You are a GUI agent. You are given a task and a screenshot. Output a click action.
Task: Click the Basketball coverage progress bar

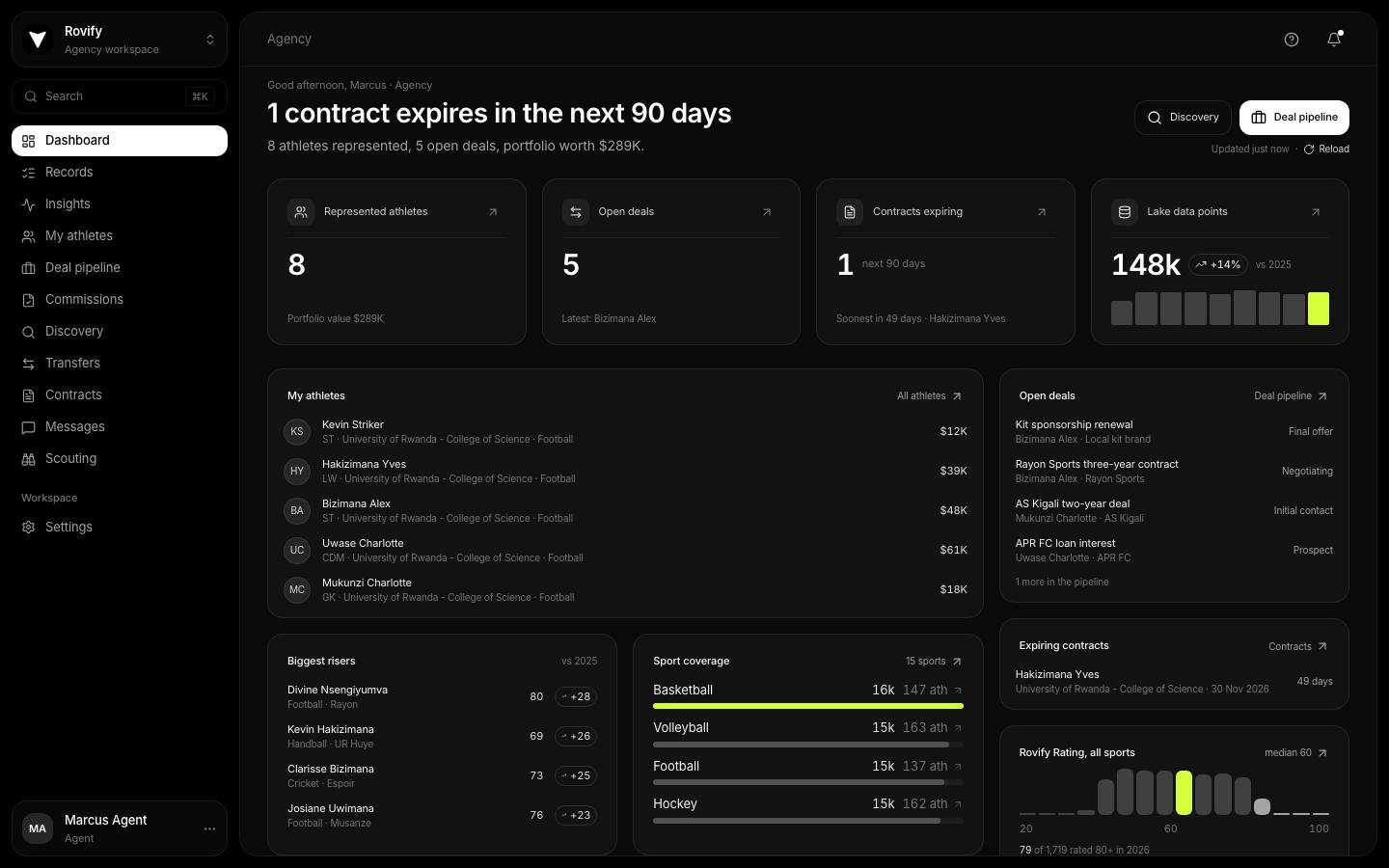808,706
